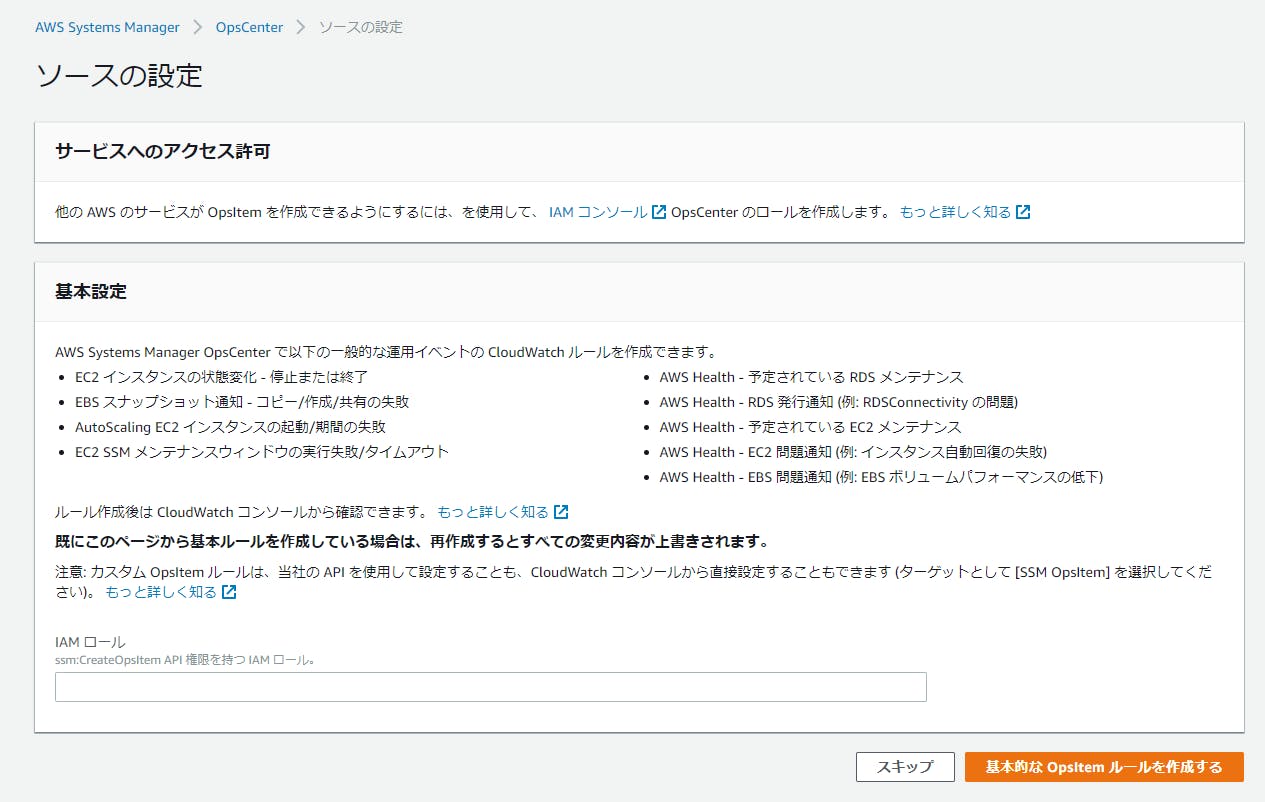Image resolution: width=1265 pixels, height=802 pixels.
Task: Select AWS Health 予定されている RDS メンテナンス text
Action: pos(811,377)
